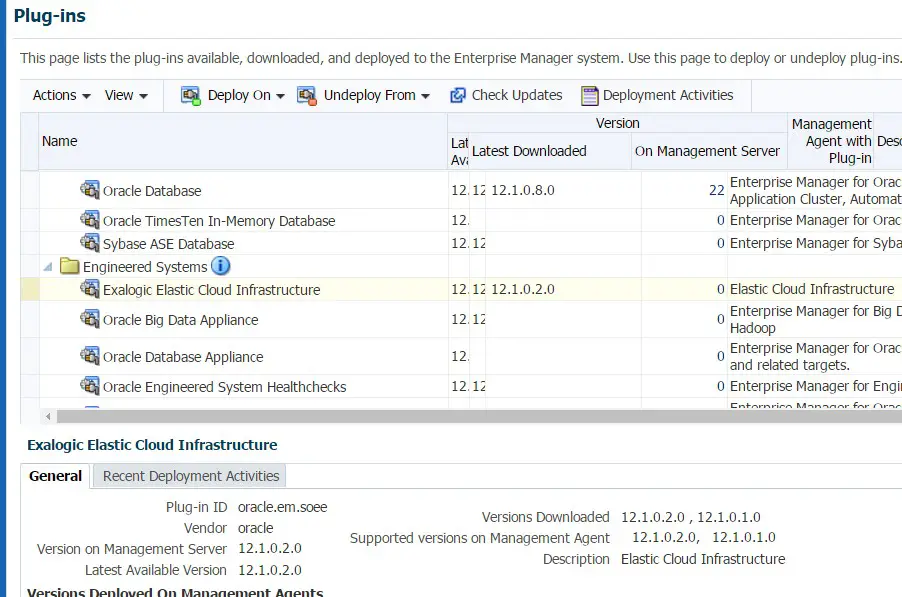The image size is (902, 597).
Task: Click the horizontal scrollbar of the plug-ins table
Action: pos(479,416)
